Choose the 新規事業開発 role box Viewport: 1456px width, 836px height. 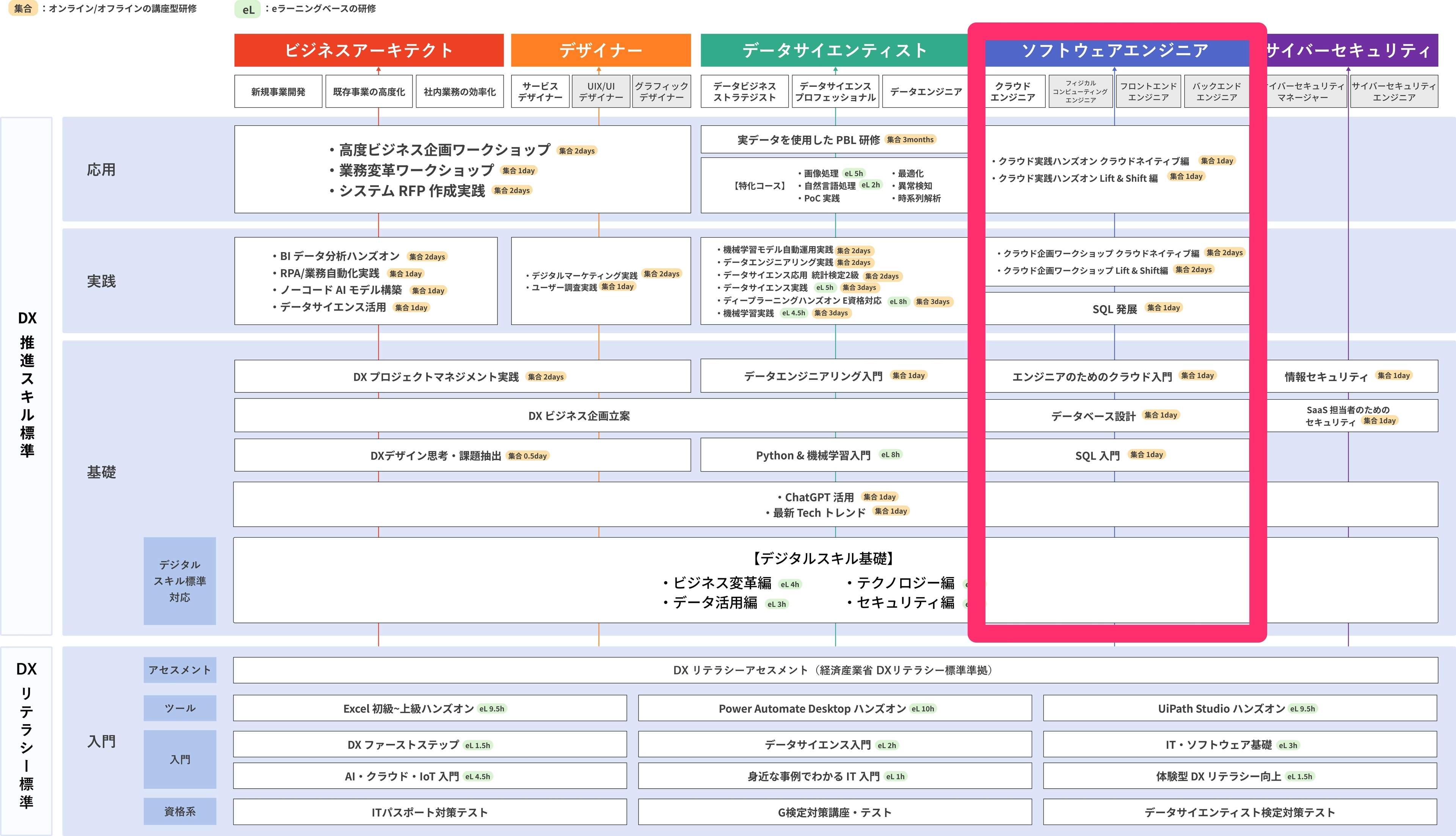[x=278, y=92]
